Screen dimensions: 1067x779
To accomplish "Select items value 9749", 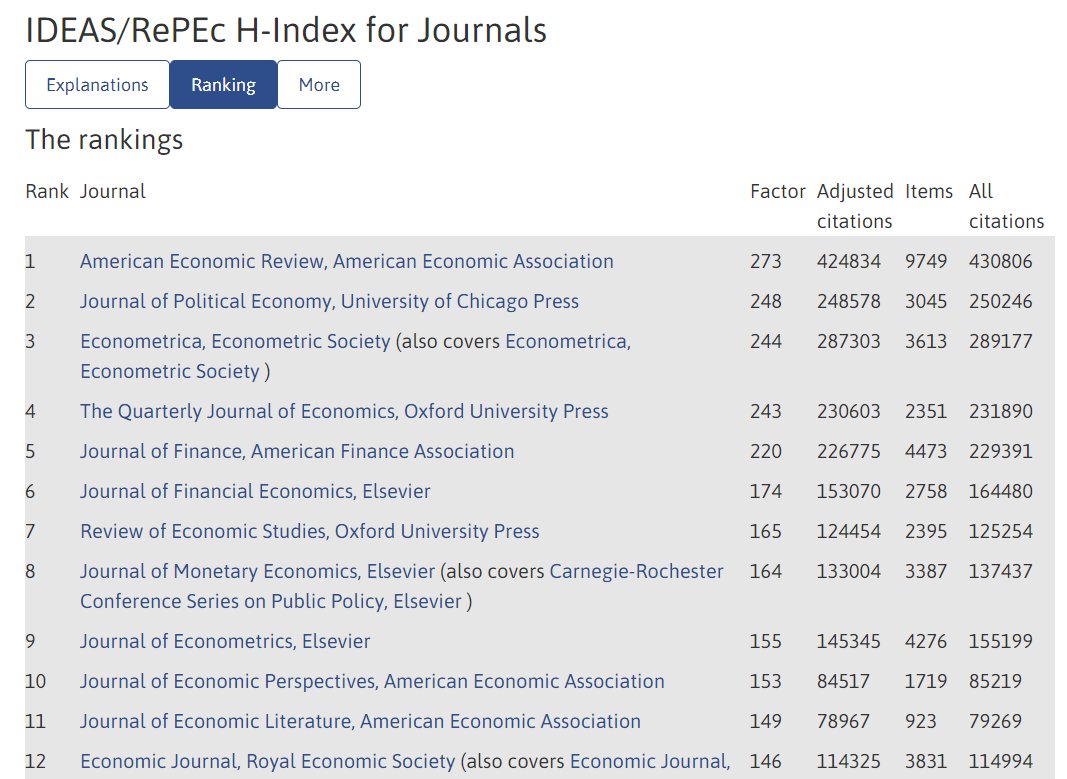I will tap(925, 261).
